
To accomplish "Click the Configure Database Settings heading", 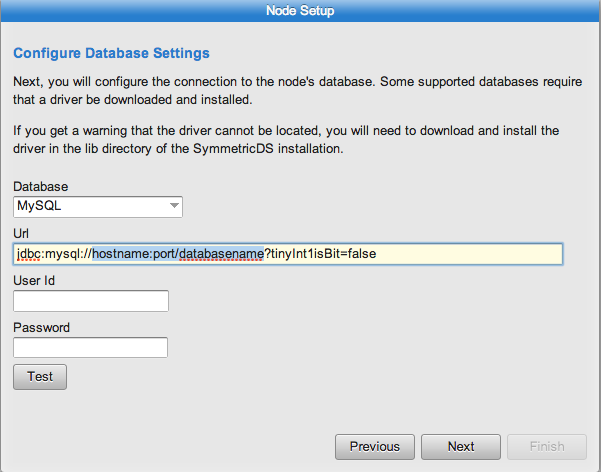I will click(x=111, y=53).
